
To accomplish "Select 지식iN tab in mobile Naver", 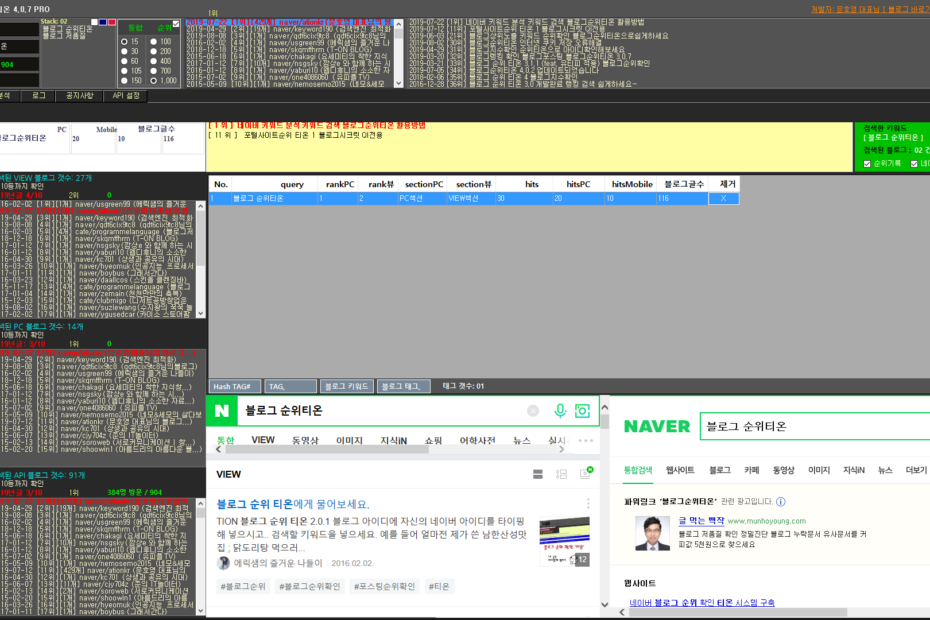I will (393, 440).
